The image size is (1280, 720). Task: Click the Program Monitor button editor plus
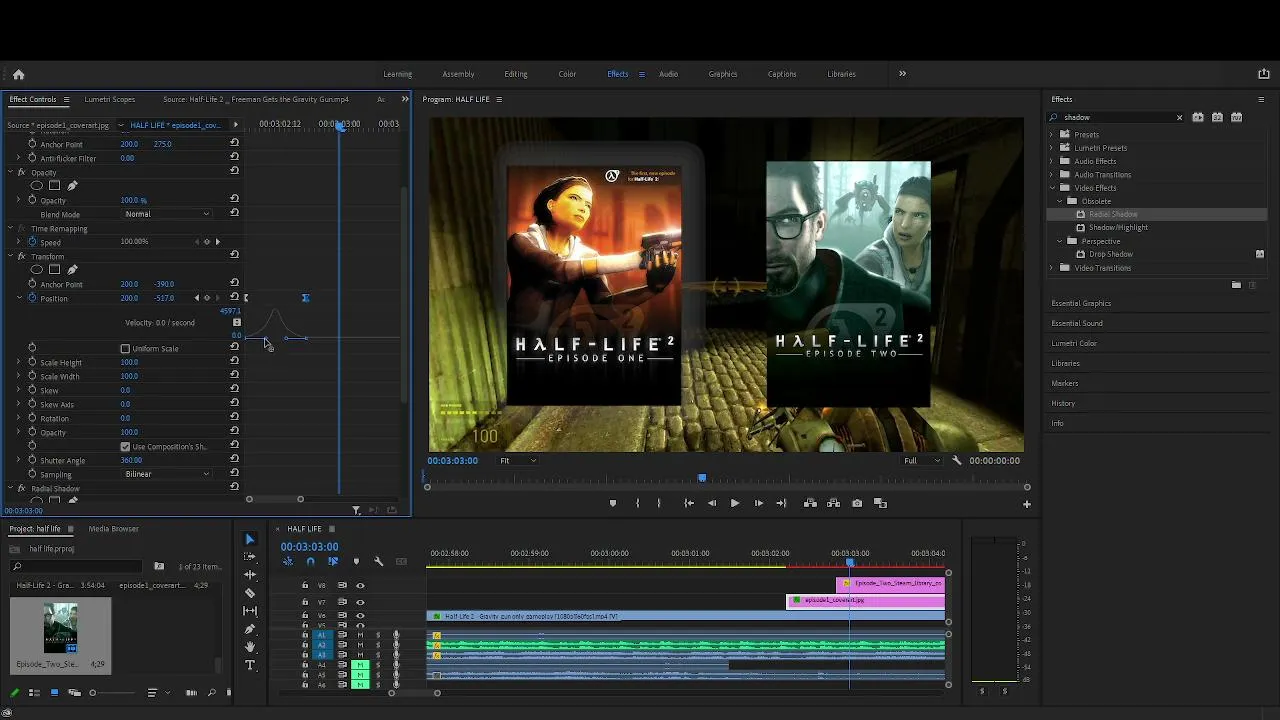click(x=1026, y=503)
